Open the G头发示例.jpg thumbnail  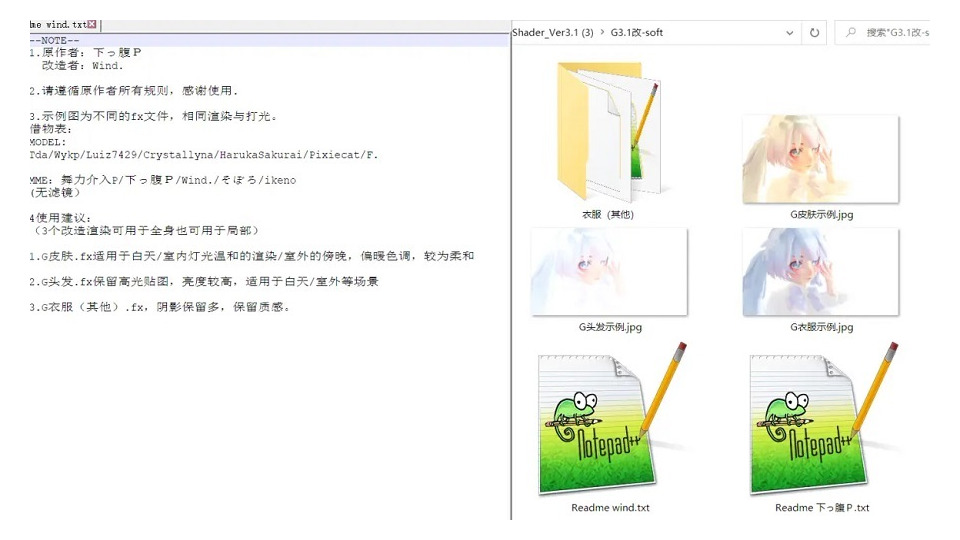click(x=609, y=272)
